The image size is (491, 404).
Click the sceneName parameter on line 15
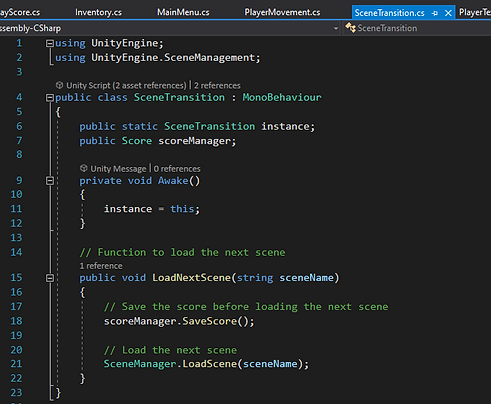point(306,278)
